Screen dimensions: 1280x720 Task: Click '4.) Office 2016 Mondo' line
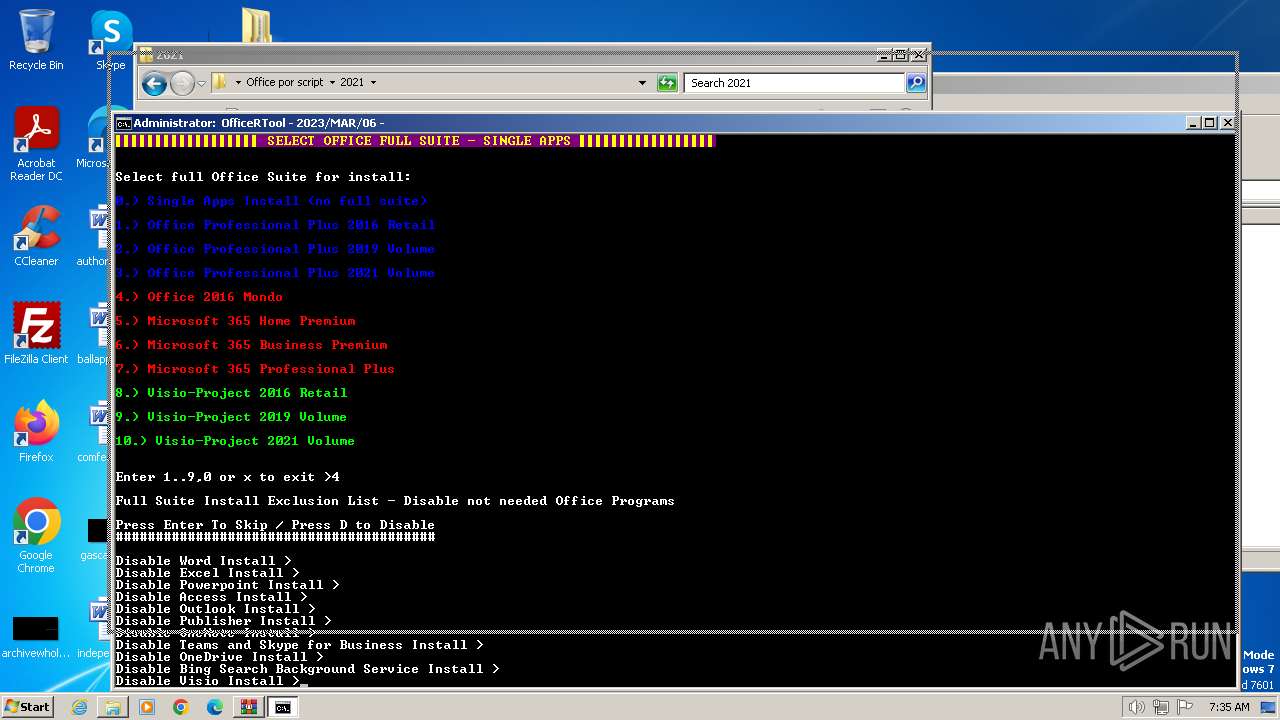tap(199, 297)
